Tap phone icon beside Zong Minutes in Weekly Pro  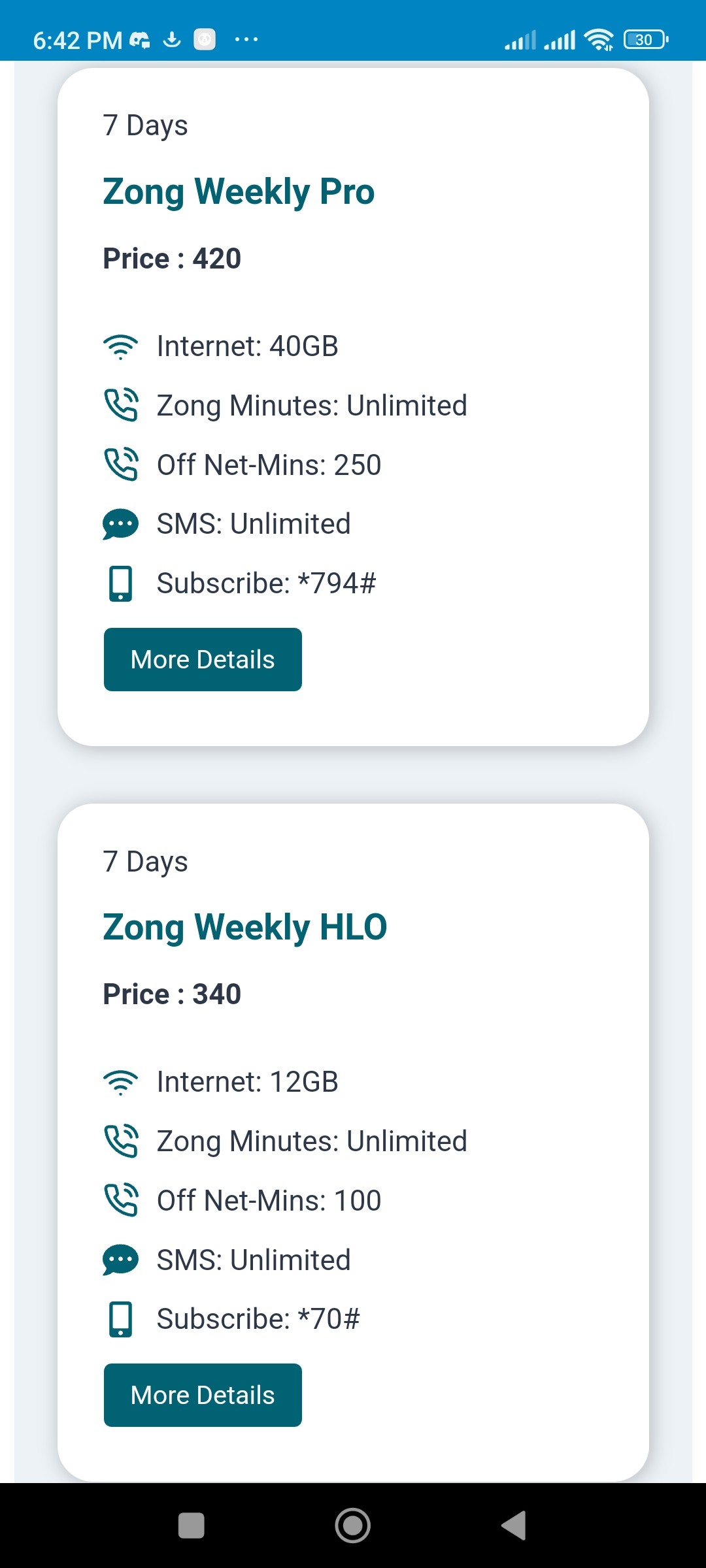click(x=121, y=405)
